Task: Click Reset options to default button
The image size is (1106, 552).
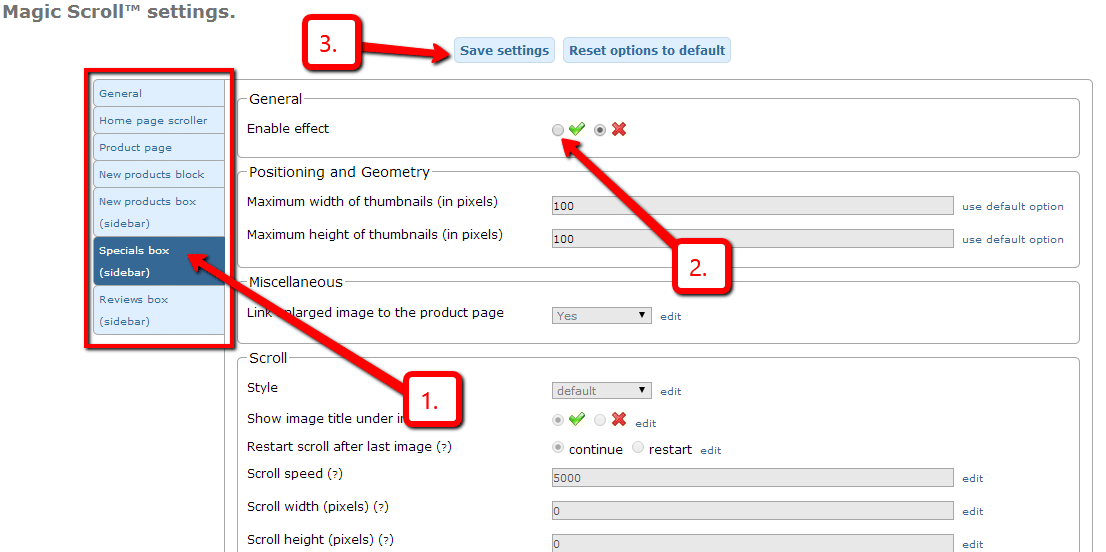Action: coord(647,51)
